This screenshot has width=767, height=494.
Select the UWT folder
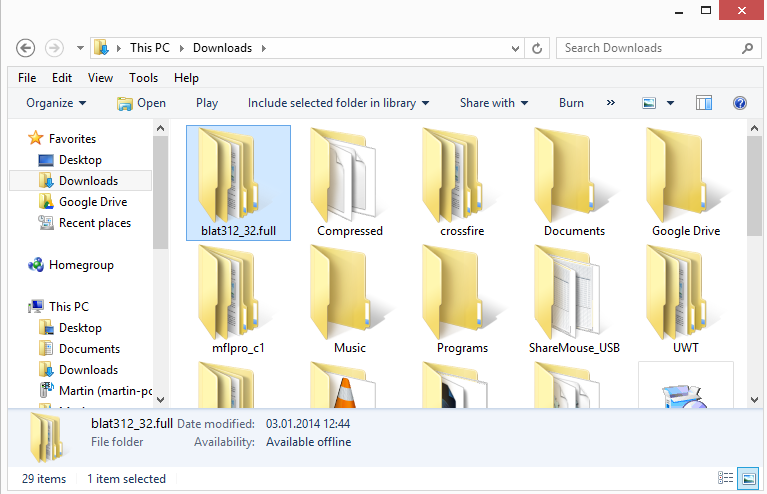[686, 300]
